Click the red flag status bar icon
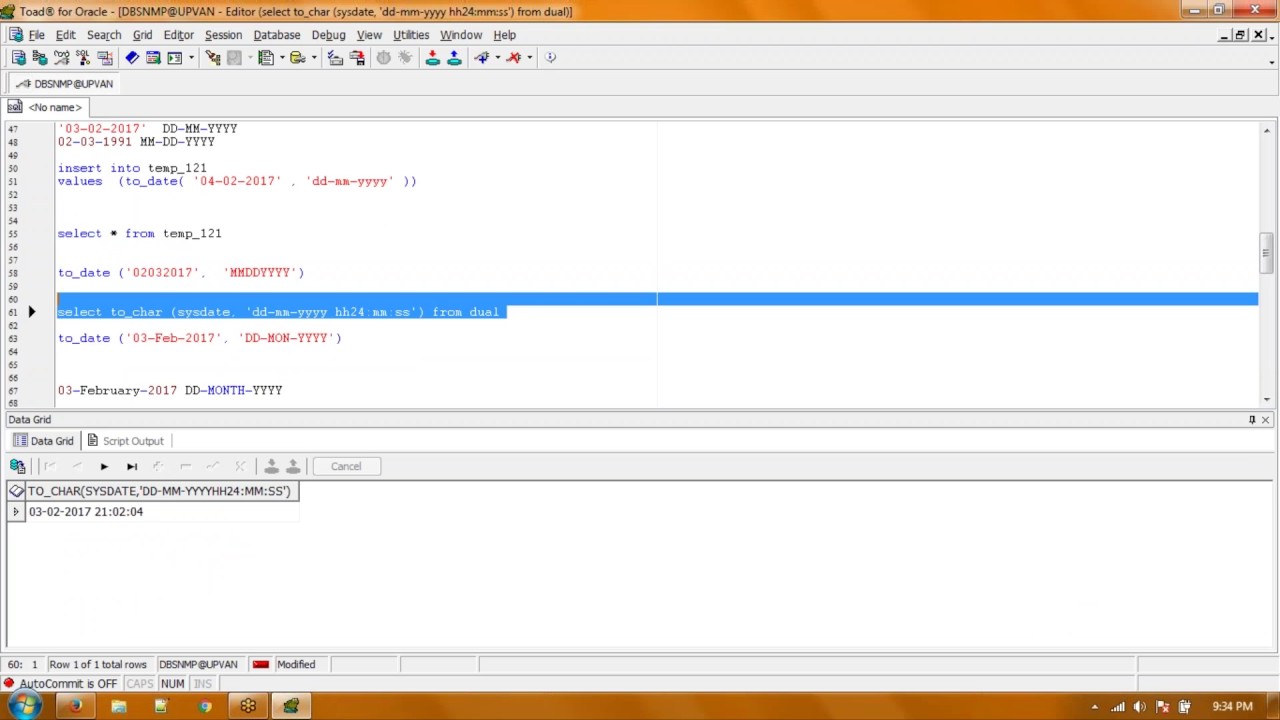Viewport: 1280px width, 720px height. (x=260, y=665)
